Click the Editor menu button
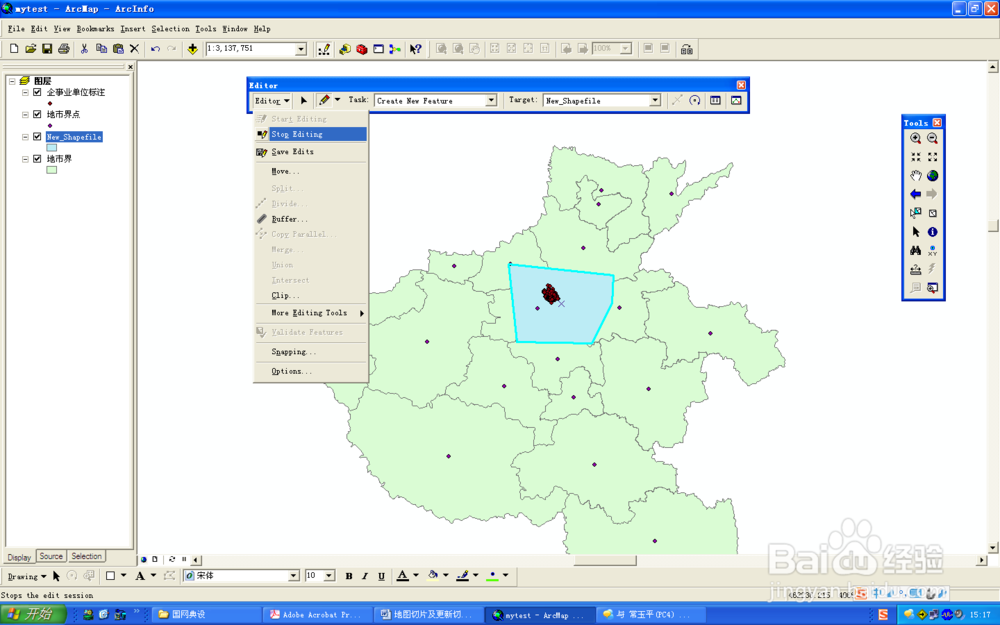 click(x=272, y=101)
